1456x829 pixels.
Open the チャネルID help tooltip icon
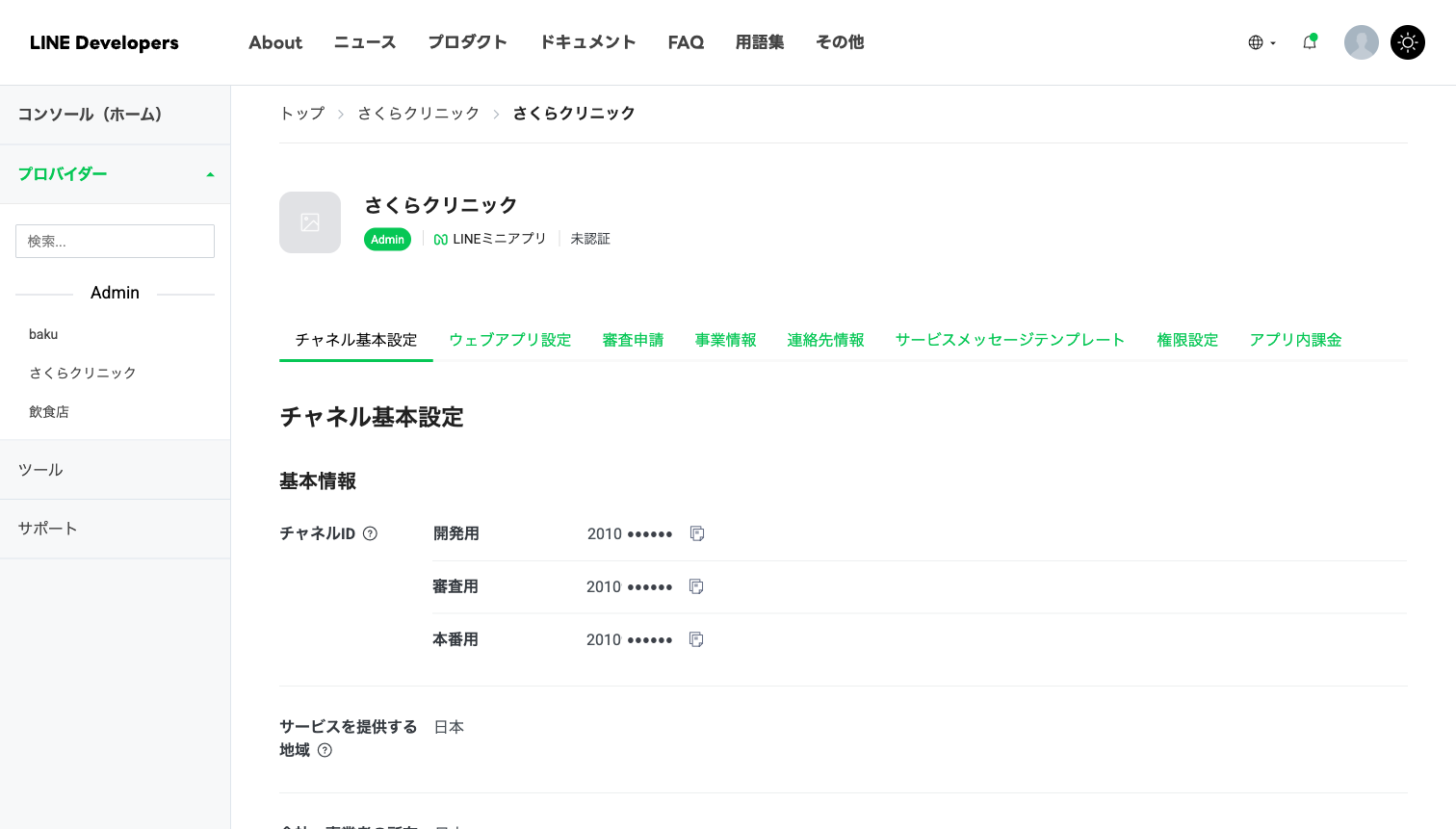[x=370, y=533]
